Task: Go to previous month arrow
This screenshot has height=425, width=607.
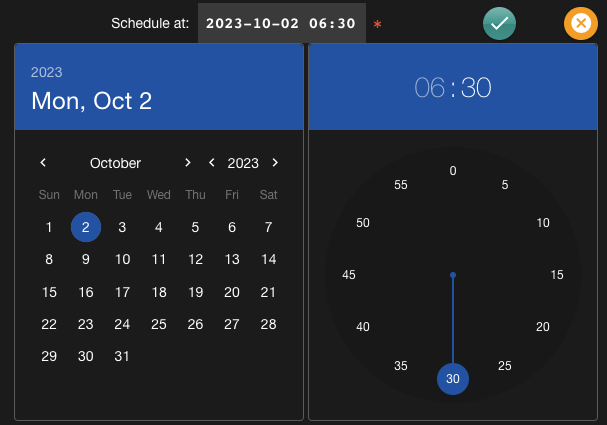Action: [x=43, y=163]
